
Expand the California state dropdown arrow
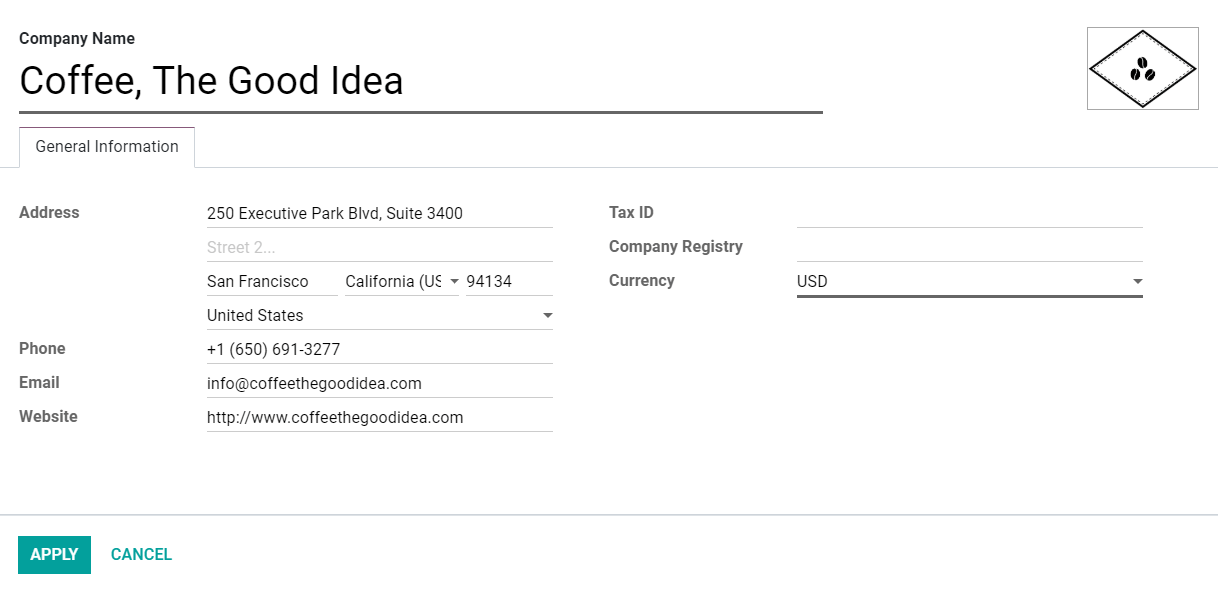point(456,281)
